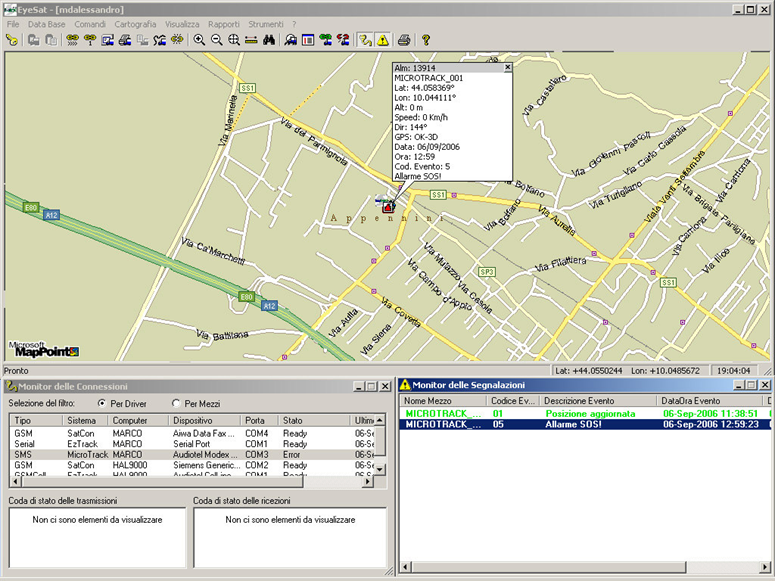Viewport: 775px width, 581px height.
Task: Select the Per Driver radio button
Action: coord(102,403)
